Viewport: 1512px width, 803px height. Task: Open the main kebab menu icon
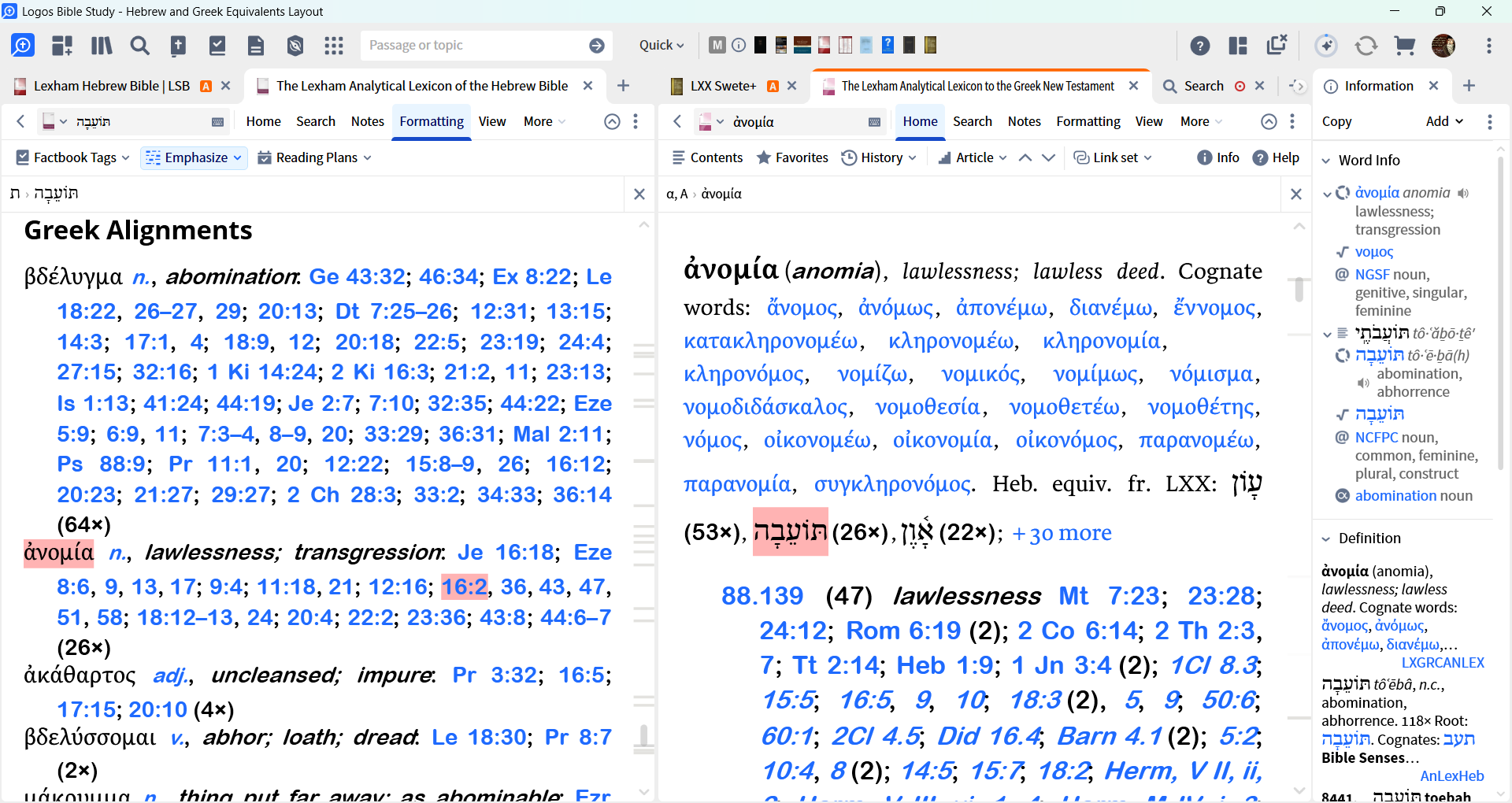coord(1489,46)
